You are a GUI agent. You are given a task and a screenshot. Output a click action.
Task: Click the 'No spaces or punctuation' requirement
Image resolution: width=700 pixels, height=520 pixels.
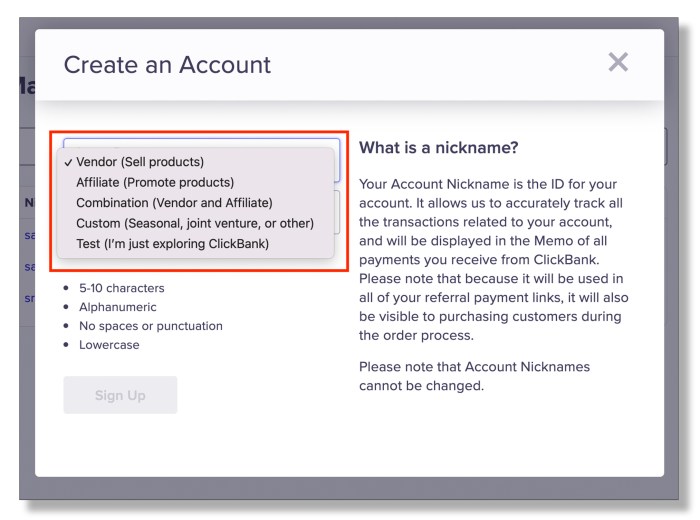pyautogui.click(x=150, y=326)
